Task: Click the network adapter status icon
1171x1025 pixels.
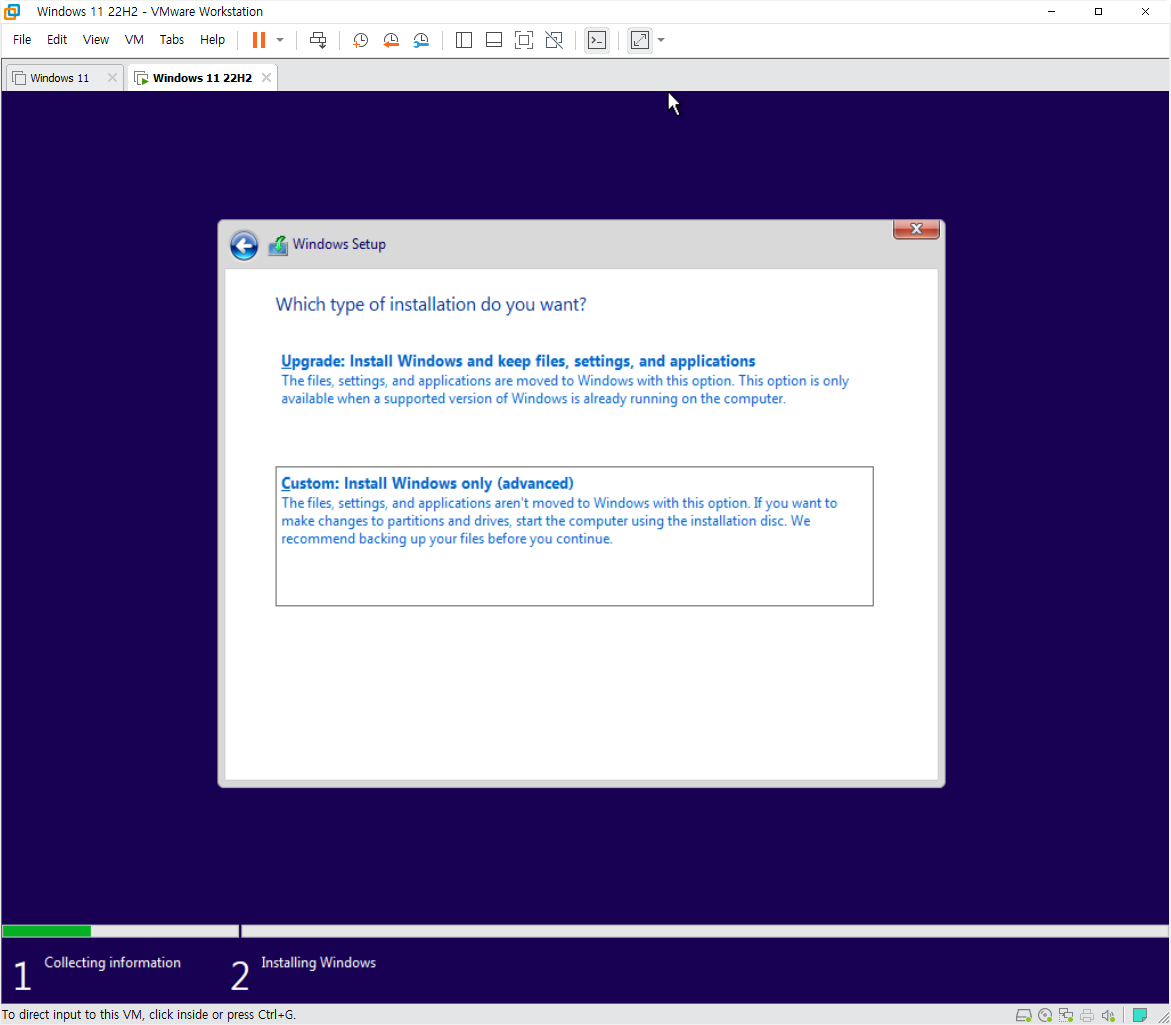Action: click(1066, 1015)
